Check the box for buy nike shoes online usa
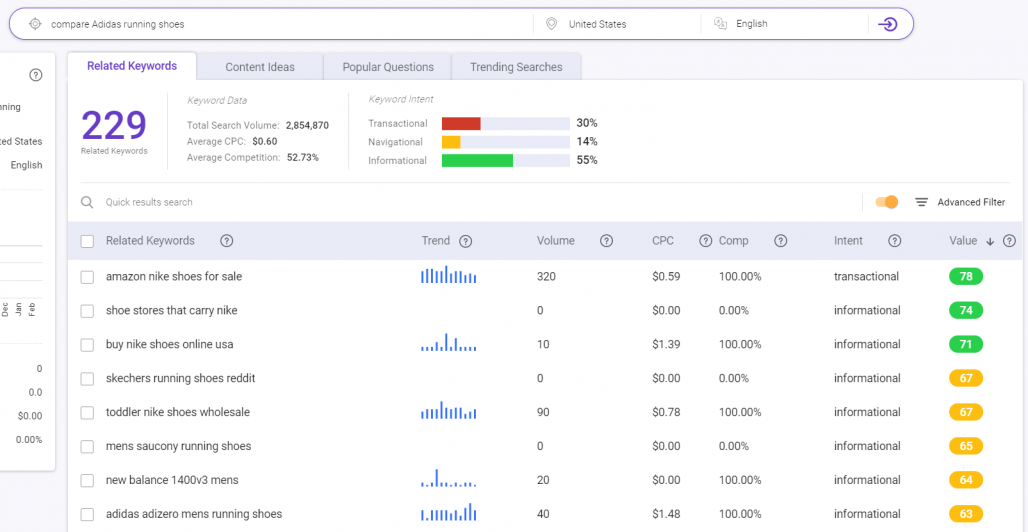 coord(87,344)
